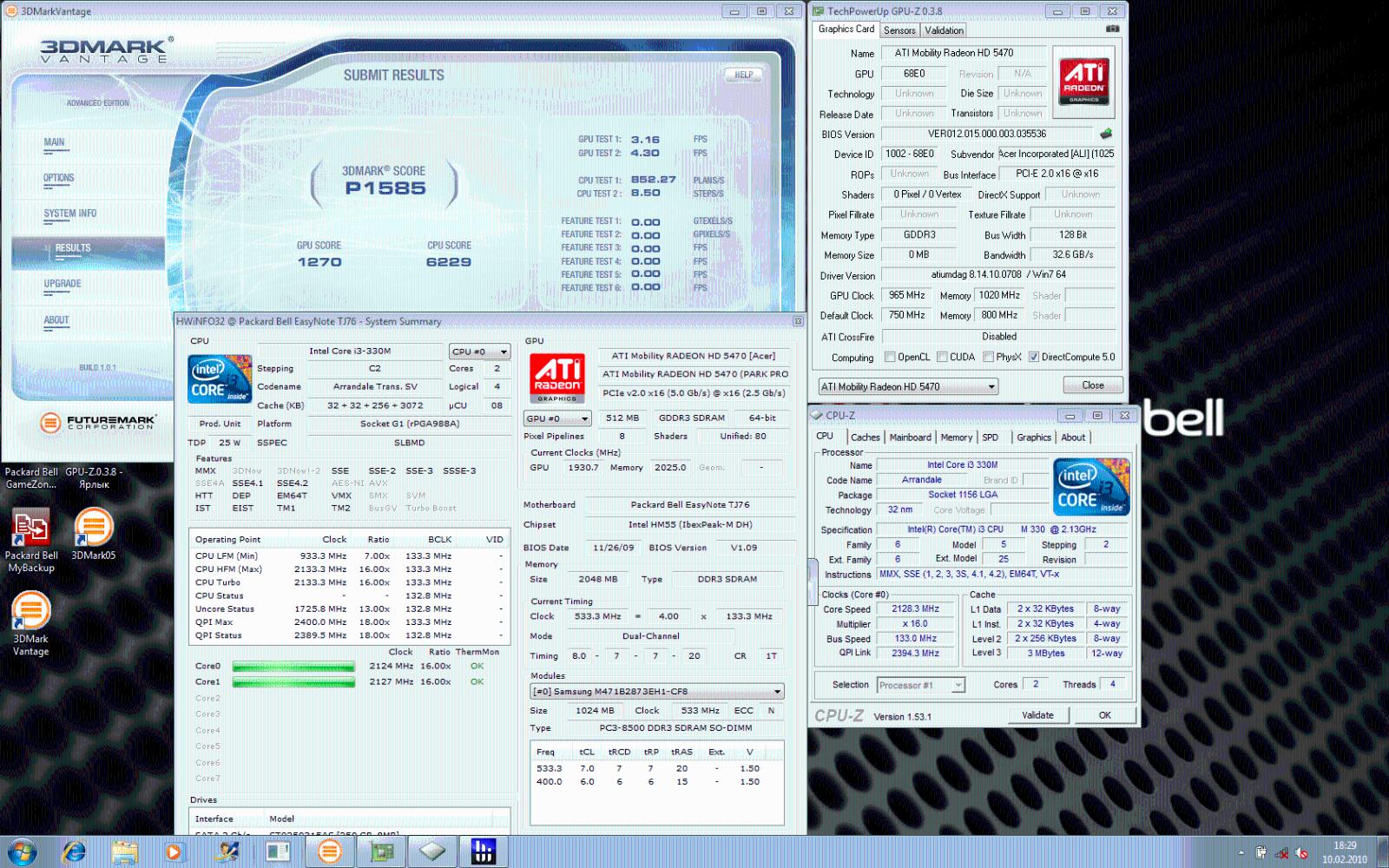Open SYSTEM INFO section in 3DMark Vantage

70,214
